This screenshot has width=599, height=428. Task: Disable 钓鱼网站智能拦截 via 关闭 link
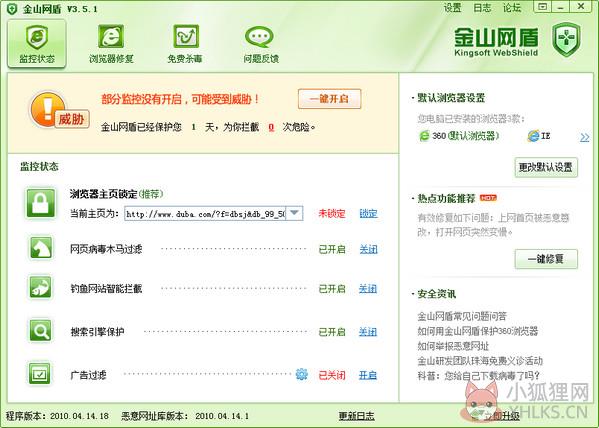(368, 289)
